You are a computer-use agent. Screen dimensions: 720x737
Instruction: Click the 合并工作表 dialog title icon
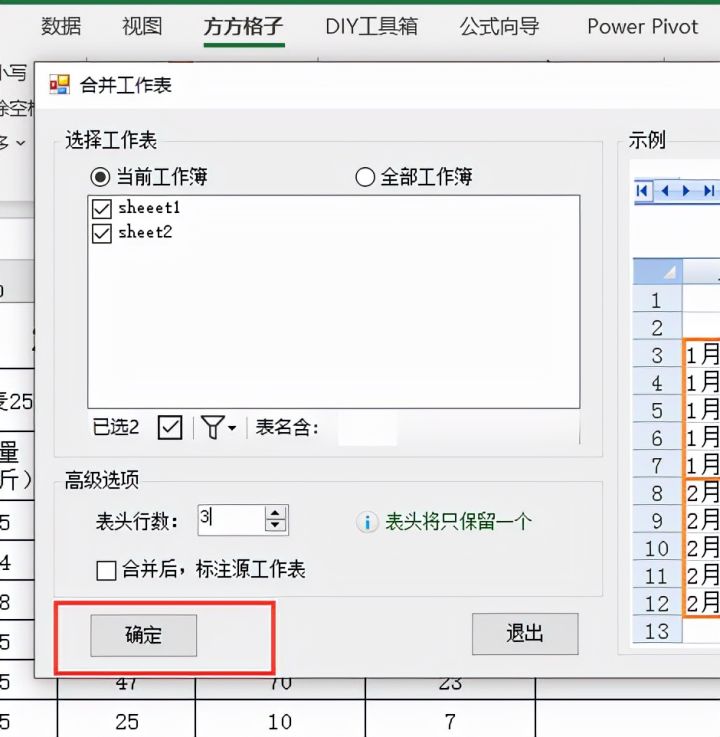pos(60,85)
